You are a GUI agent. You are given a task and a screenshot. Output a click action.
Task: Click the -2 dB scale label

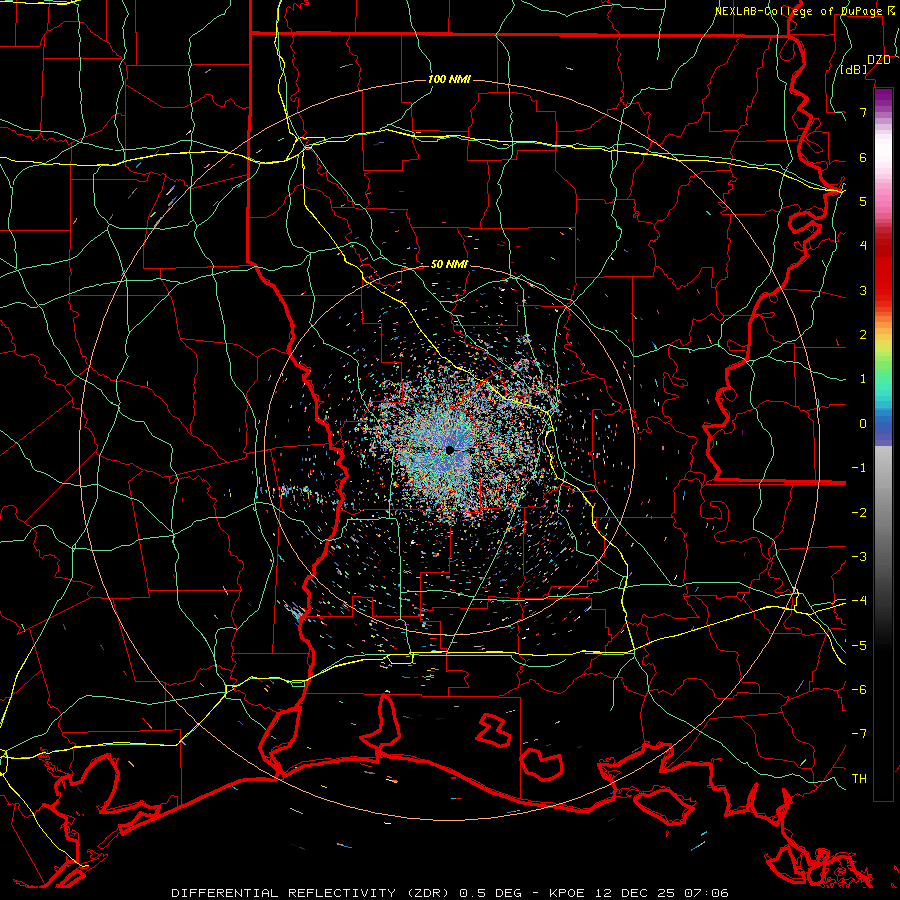(859, 512)
